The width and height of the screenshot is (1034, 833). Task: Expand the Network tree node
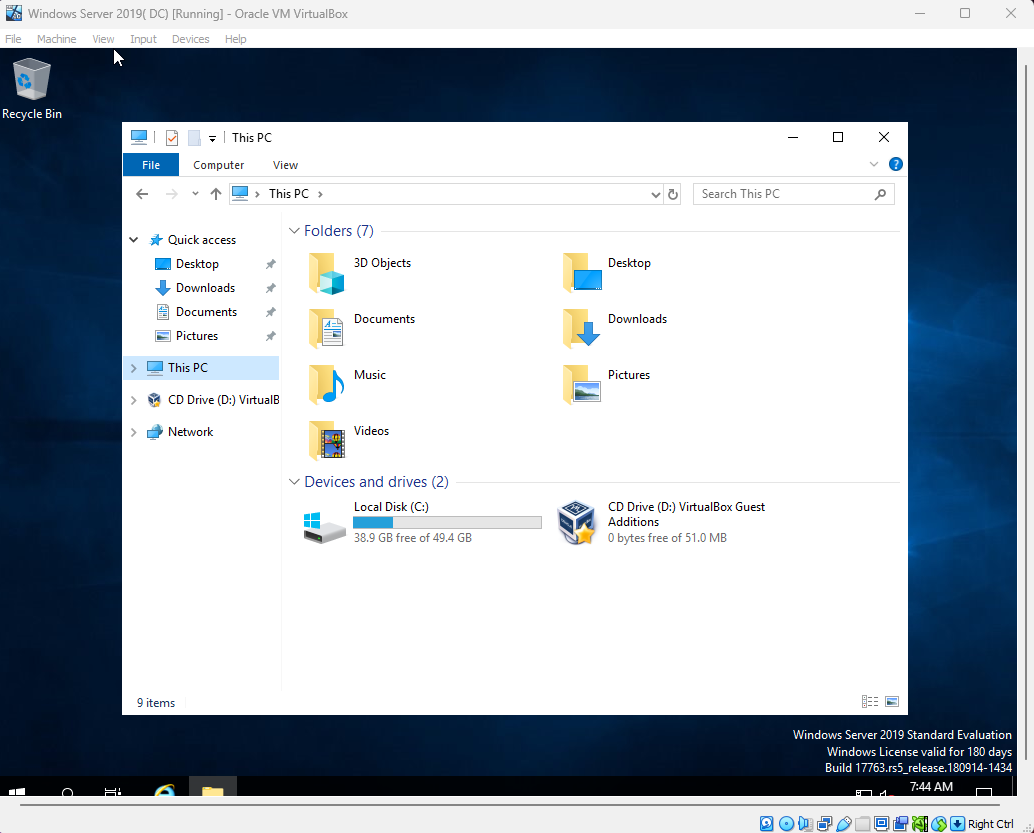pos(133,432)
